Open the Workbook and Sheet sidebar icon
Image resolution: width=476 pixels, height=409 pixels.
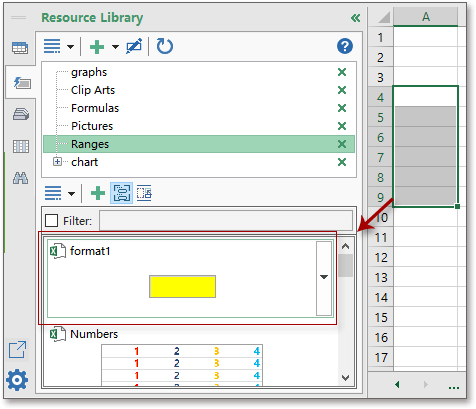tap(20, 48)
